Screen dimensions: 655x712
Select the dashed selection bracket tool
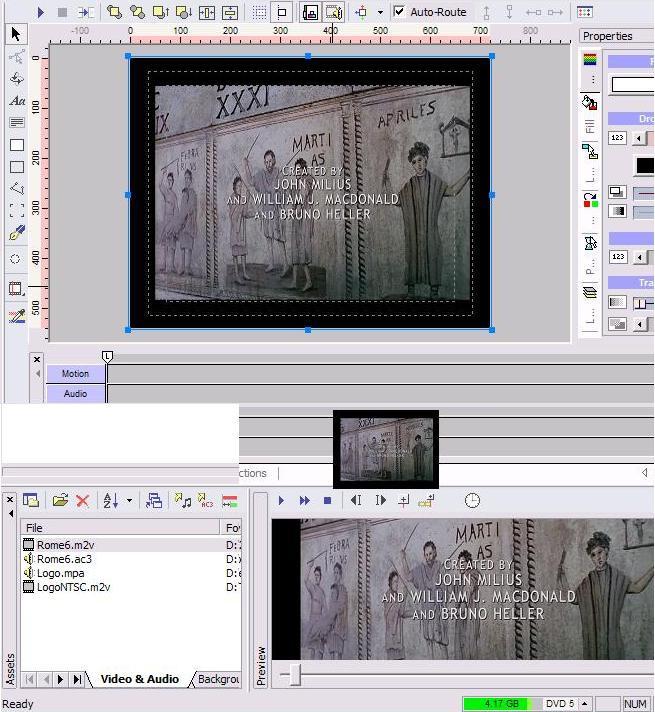click(x=17, y=210)
